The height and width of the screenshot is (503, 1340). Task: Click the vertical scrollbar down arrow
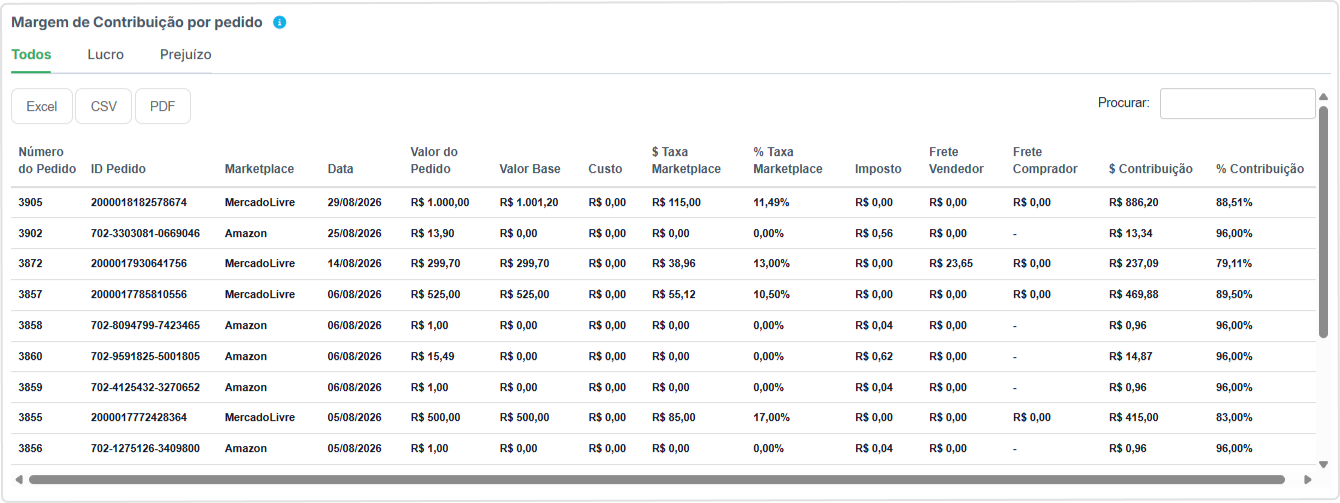pyautogui.click(x=1324, y=465)
